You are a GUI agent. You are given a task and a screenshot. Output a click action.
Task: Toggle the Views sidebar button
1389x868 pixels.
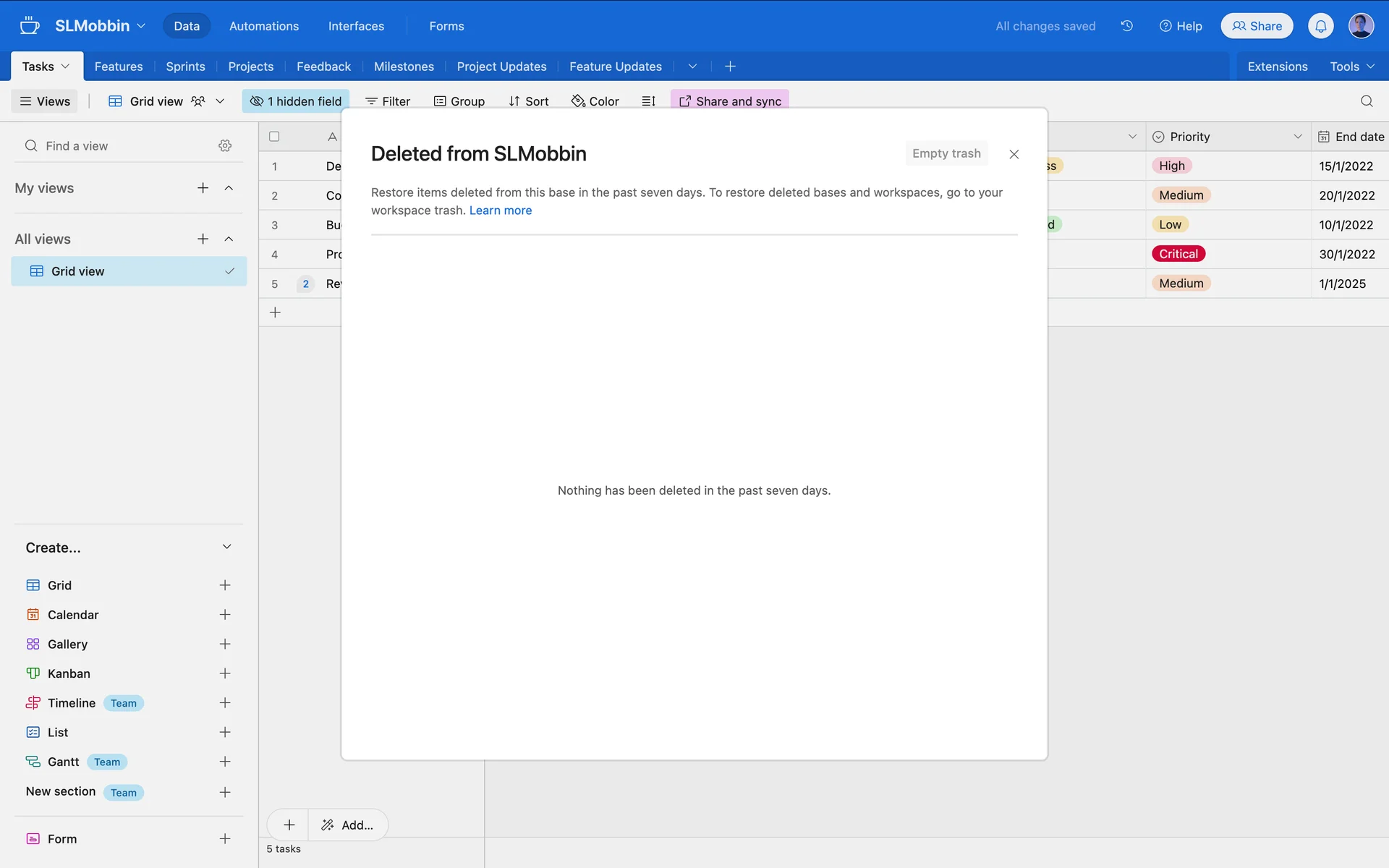tap(45, 101)
